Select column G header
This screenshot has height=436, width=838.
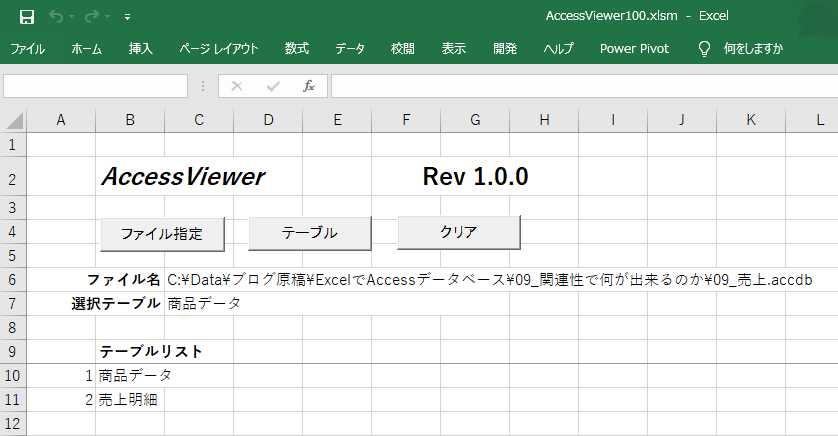(x=475, y=120)
